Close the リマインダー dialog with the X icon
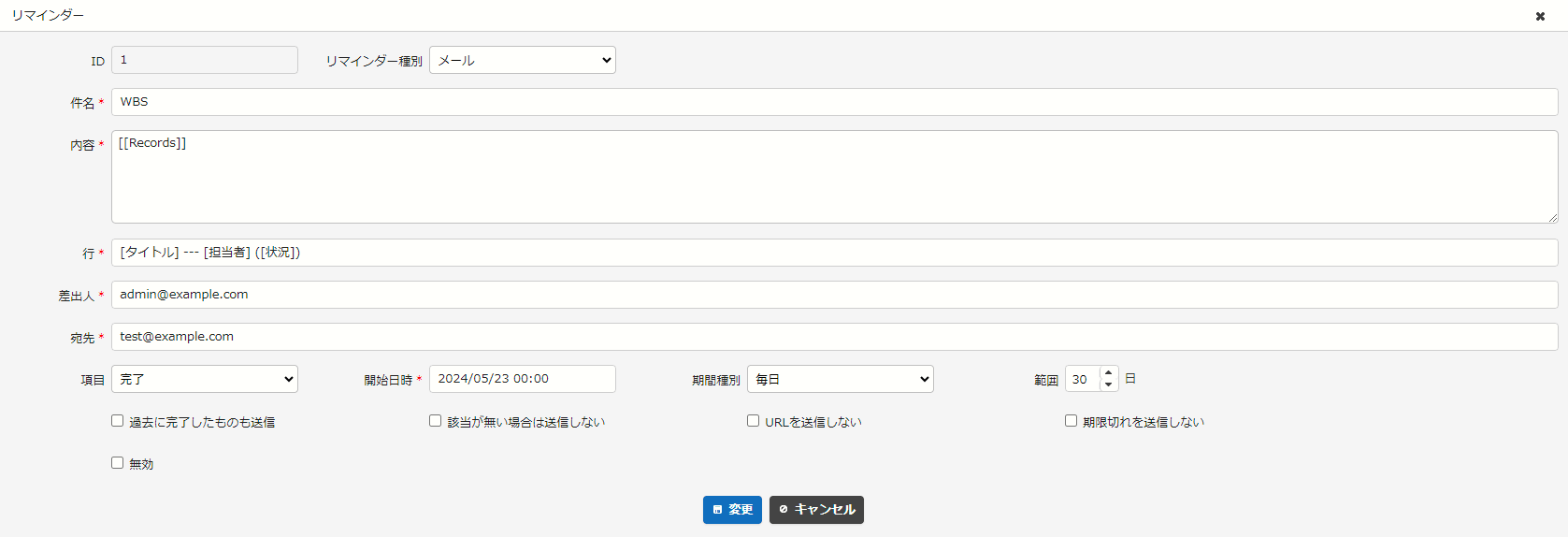Image resolution: width=1568 pixels, height=537 pixels. click(1540, 16)
